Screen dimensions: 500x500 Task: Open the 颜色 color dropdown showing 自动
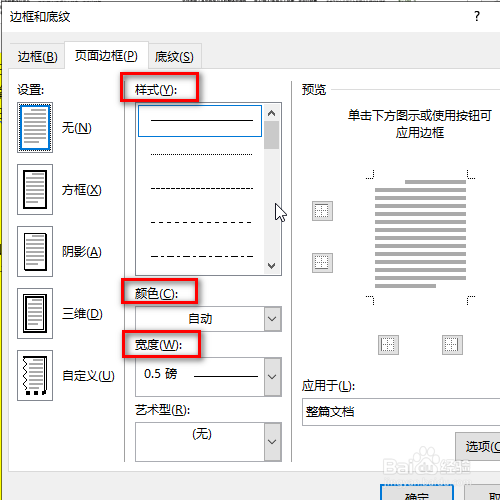click(208, 319)
